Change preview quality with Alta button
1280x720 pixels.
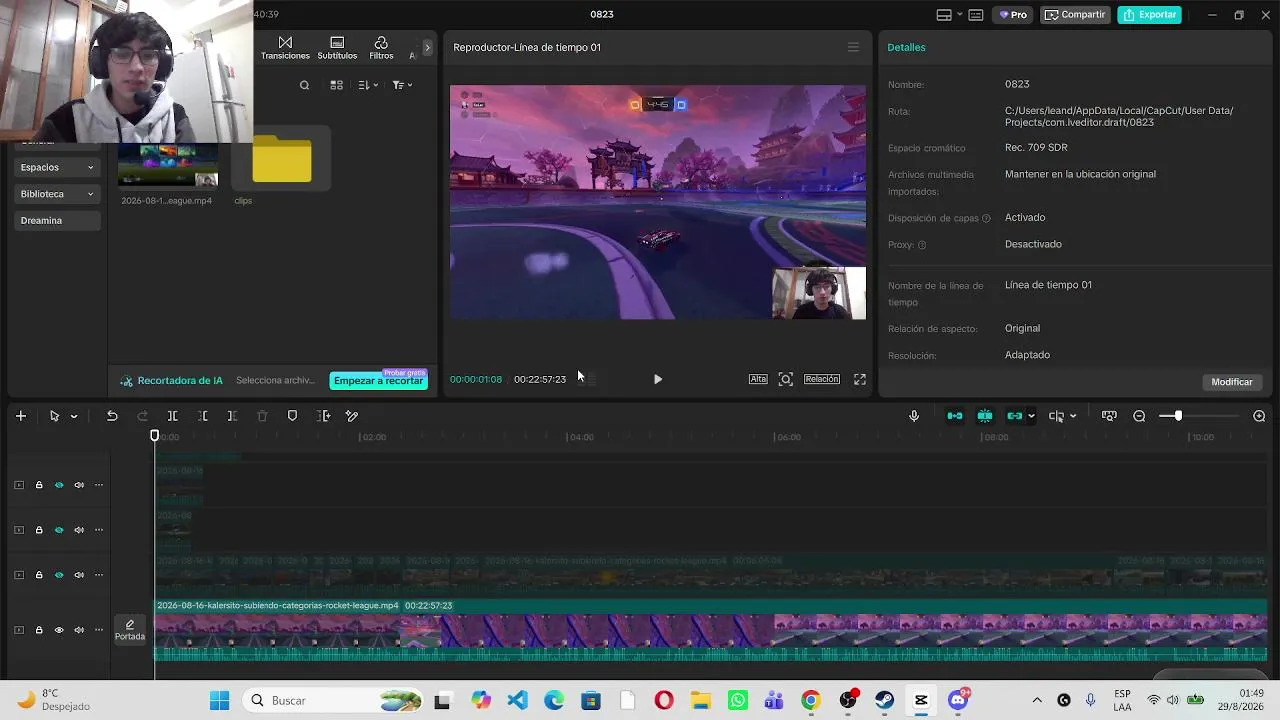click(x=758, y=379)
